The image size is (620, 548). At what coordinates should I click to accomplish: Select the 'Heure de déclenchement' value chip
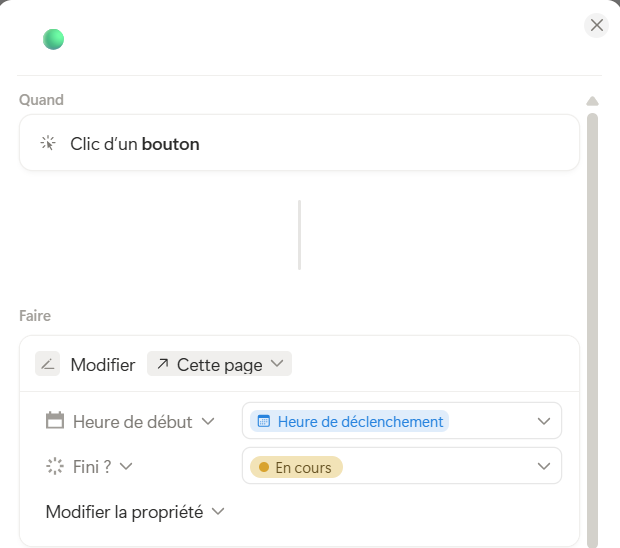pyautogui.click(x=350, y=421)
